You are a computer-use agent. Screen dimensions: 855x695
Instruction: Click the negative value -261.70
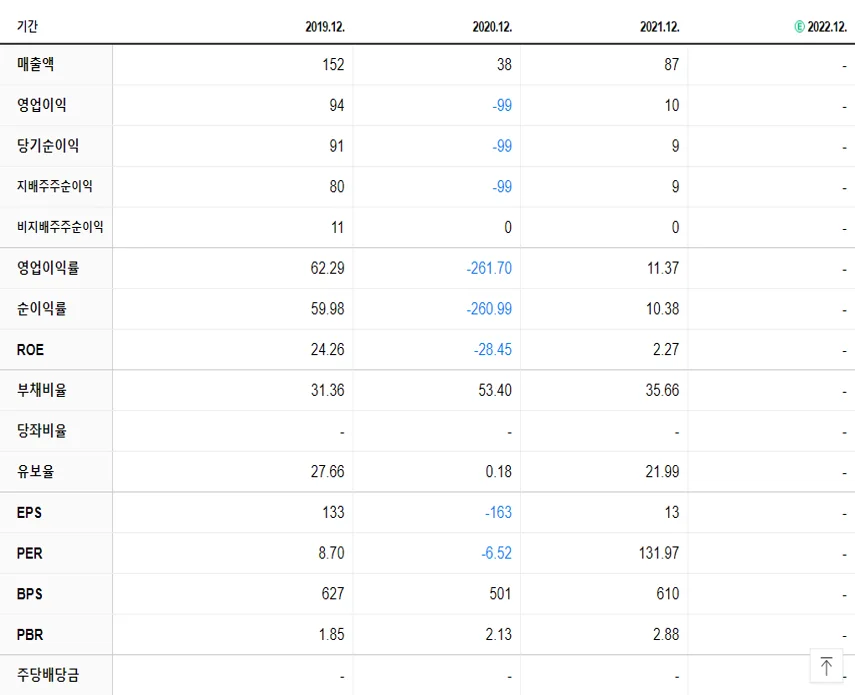[489, 268]
